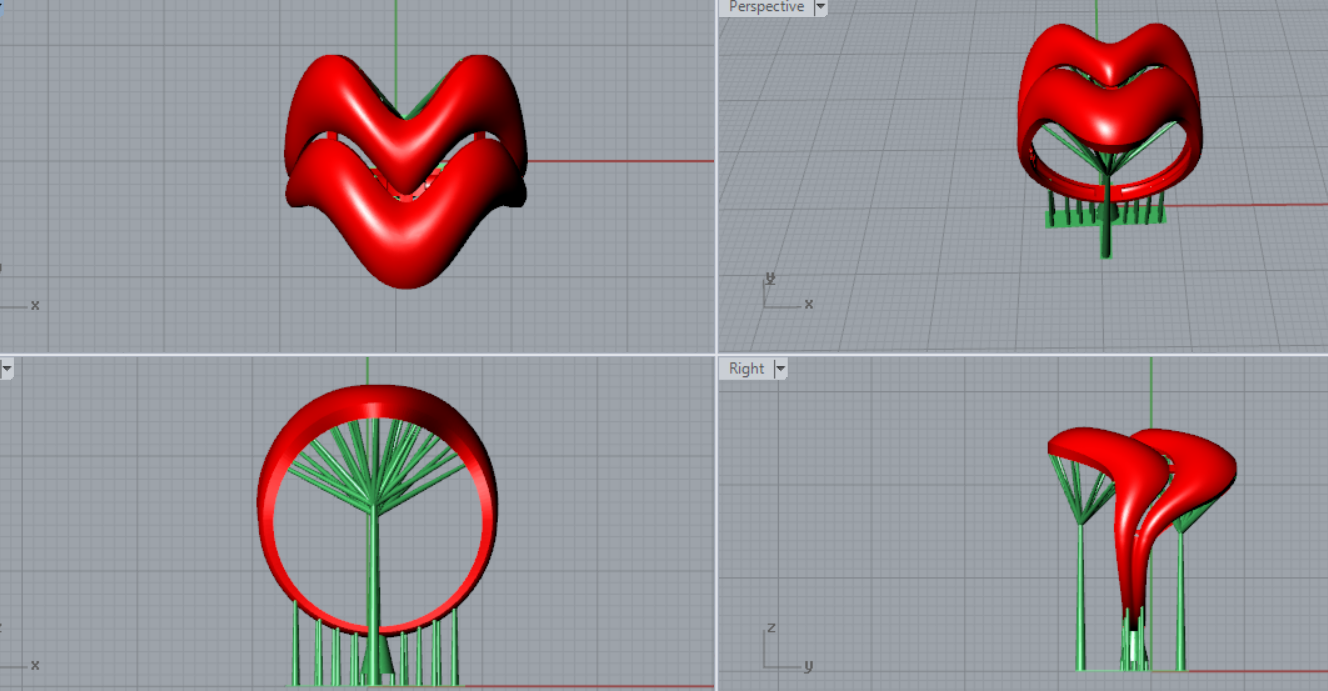Click the Right viewport title label
The width and height of the screenshot is (1328, 691).
746,369
